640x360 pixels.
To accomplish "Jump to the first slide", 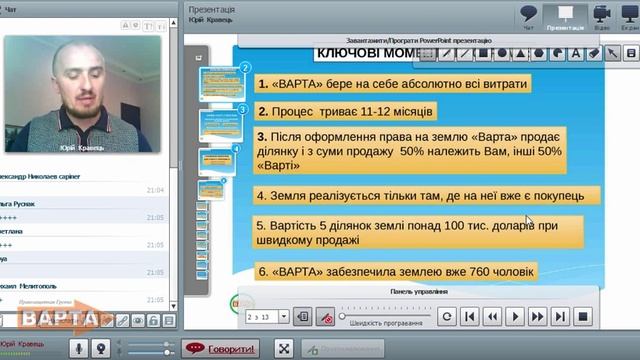I will coord(470,316).
